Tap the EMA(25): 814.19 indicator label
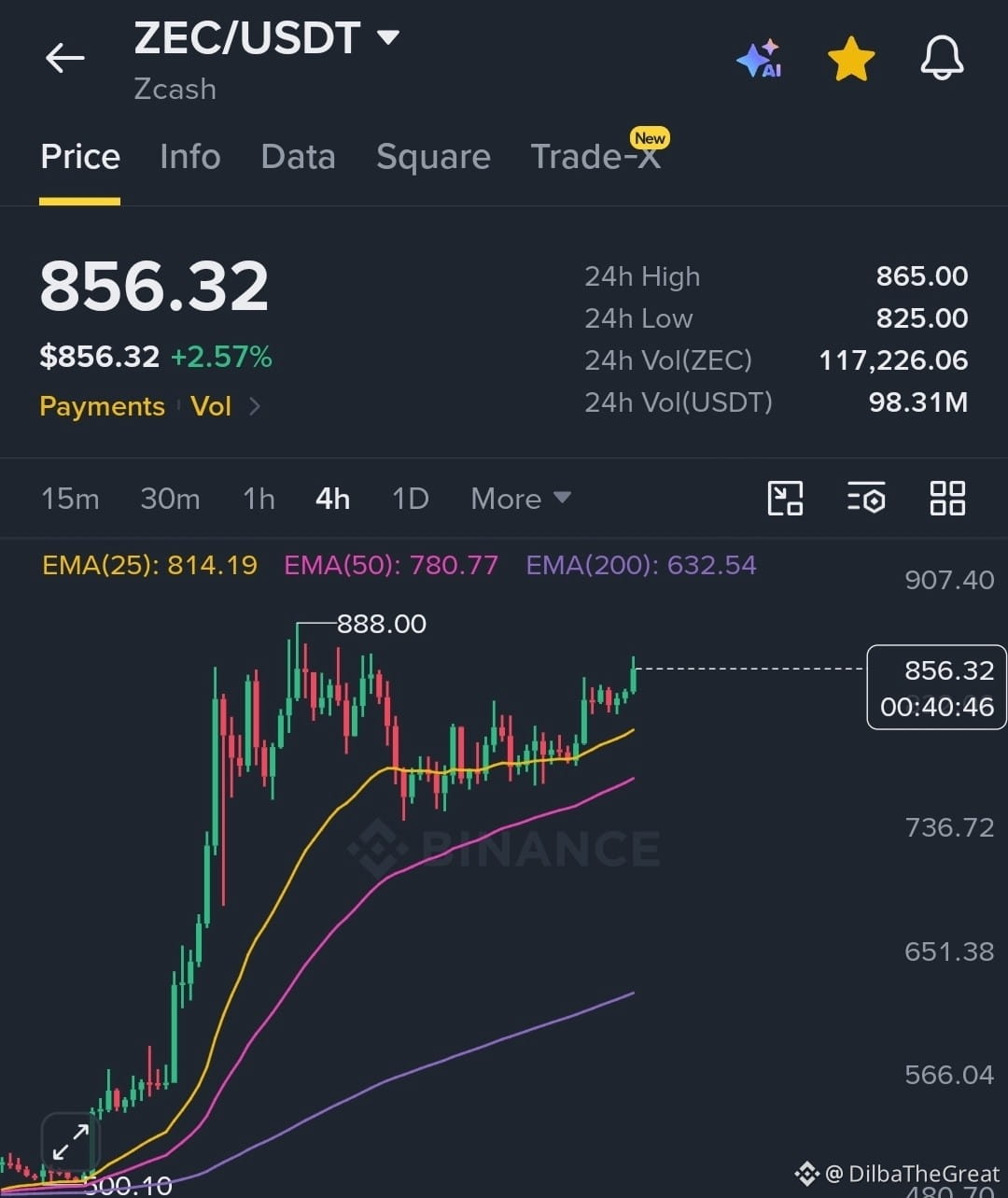This screenshot has width=1008, height=1198. (149, 565)
